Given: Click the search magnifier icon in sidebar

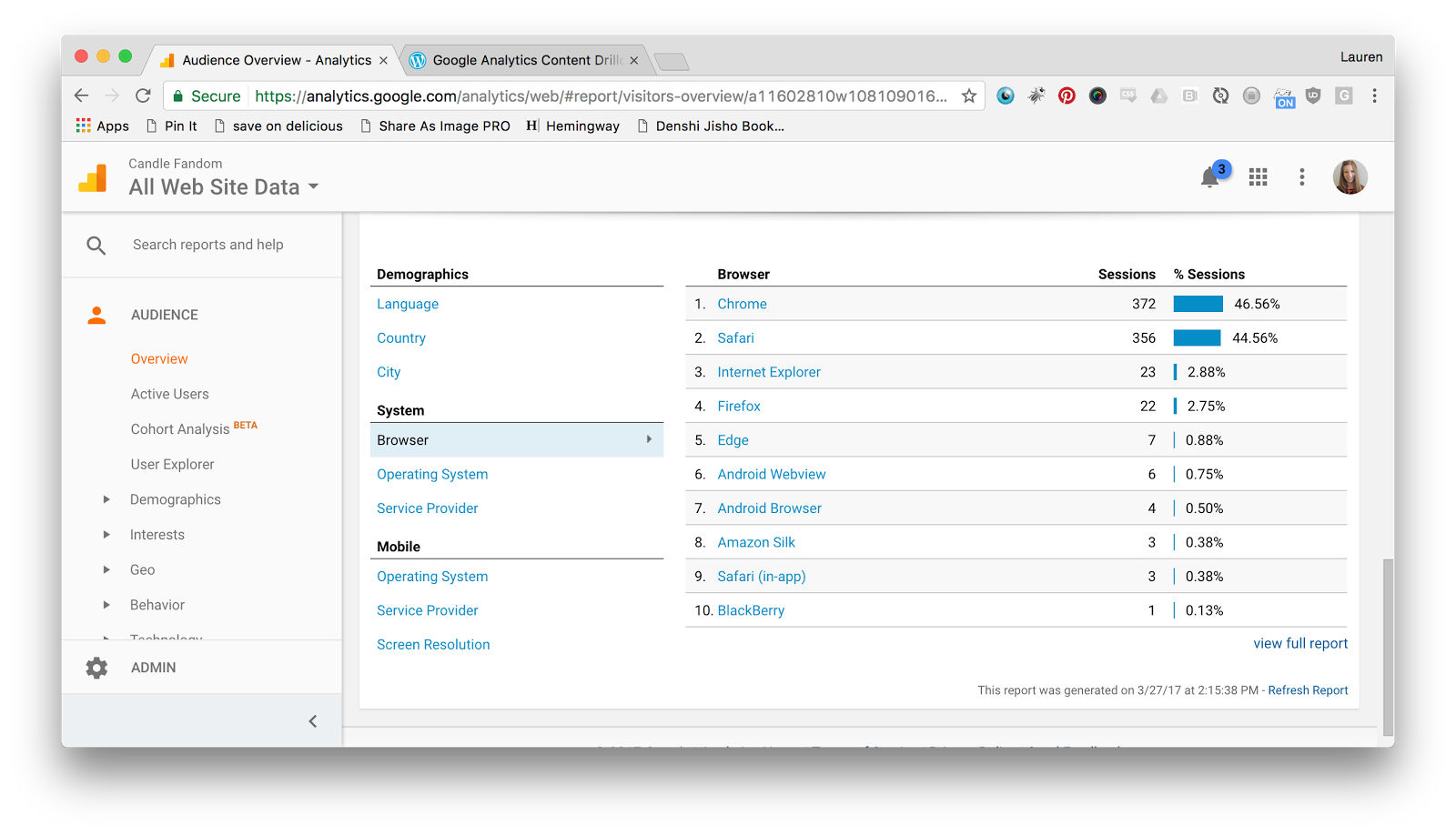Looking at the screenshot, I should pos(96,245).
